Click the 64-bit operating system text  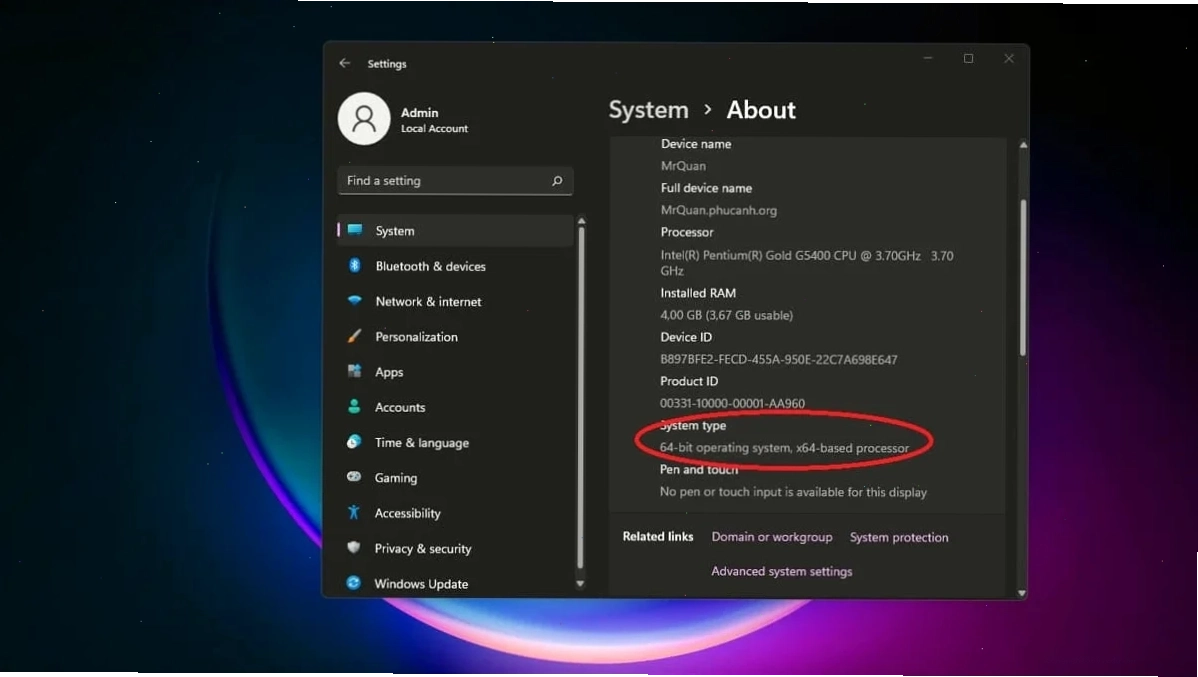click(784, 449)
